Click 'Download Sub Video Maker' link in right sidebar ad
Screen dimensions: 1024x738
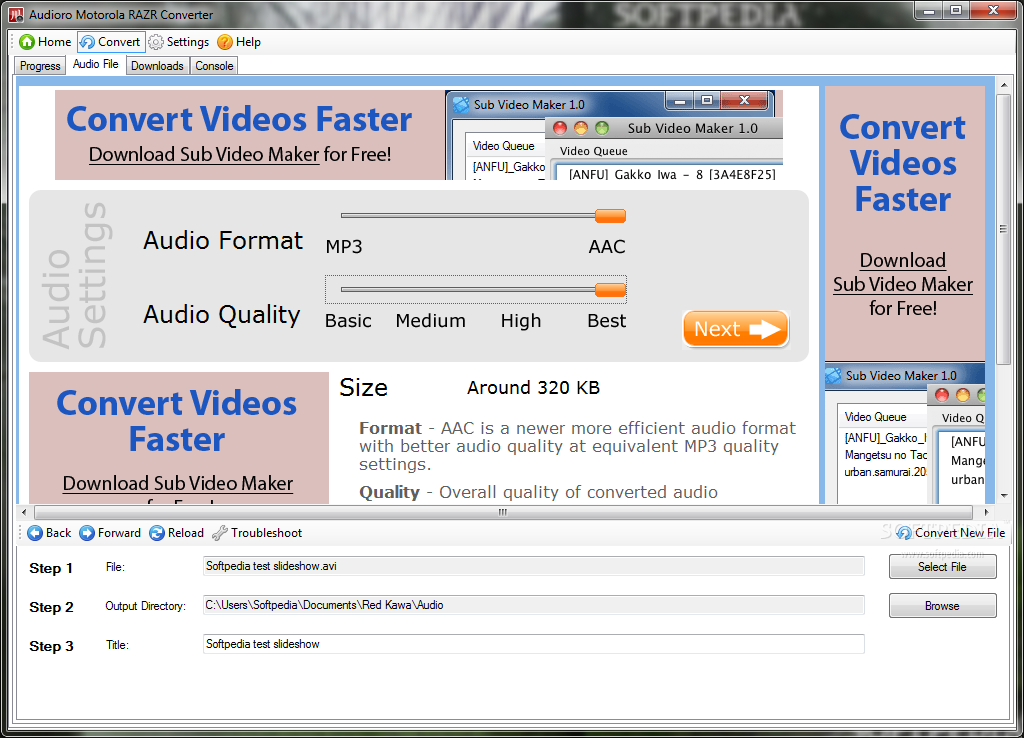pos(903,272)
